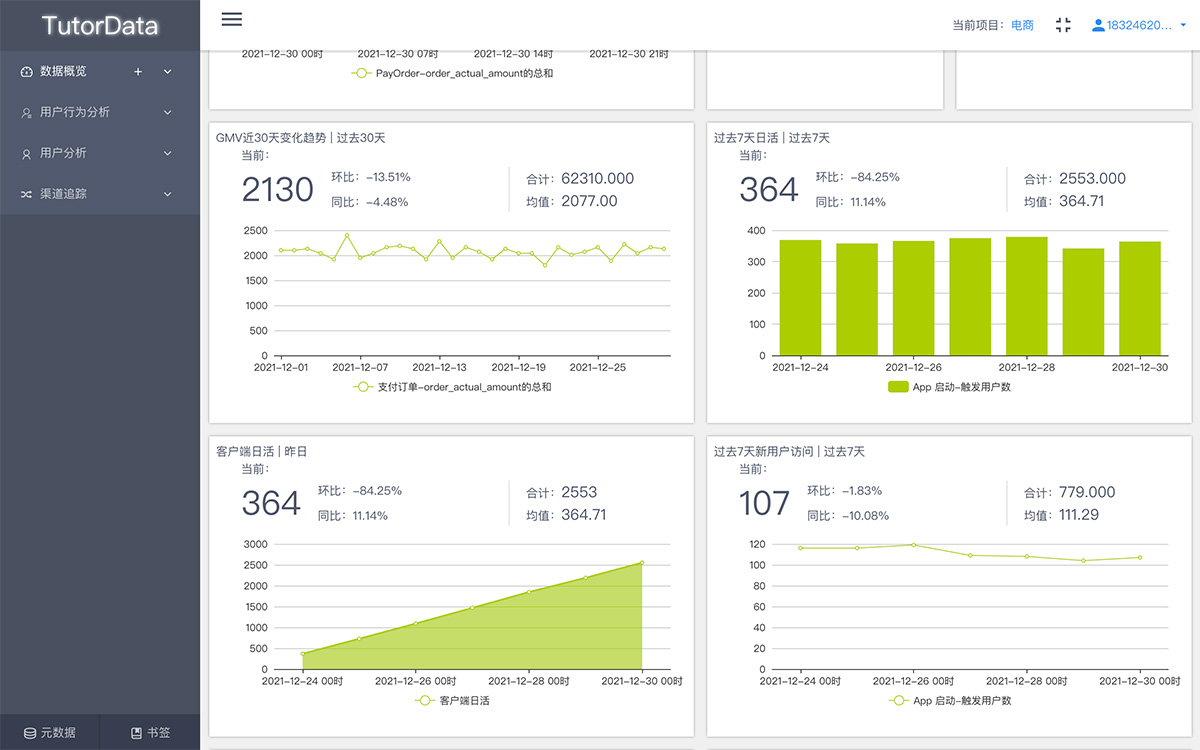The height and width of the screenshot is (750, 1200).
Task: Expand the 数据概览 chevron
Action: (x=167, y=72)
